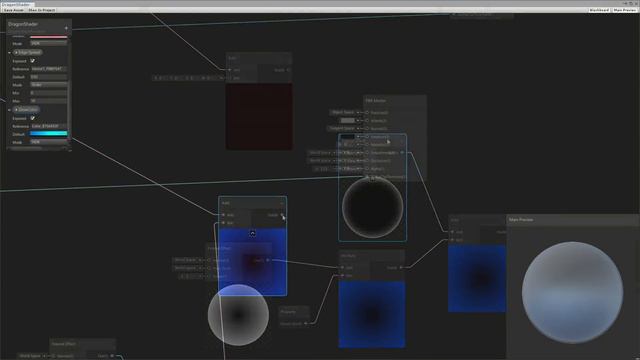
Task: Add a property with the Blackboard plus icon
Action: point(66,28)
